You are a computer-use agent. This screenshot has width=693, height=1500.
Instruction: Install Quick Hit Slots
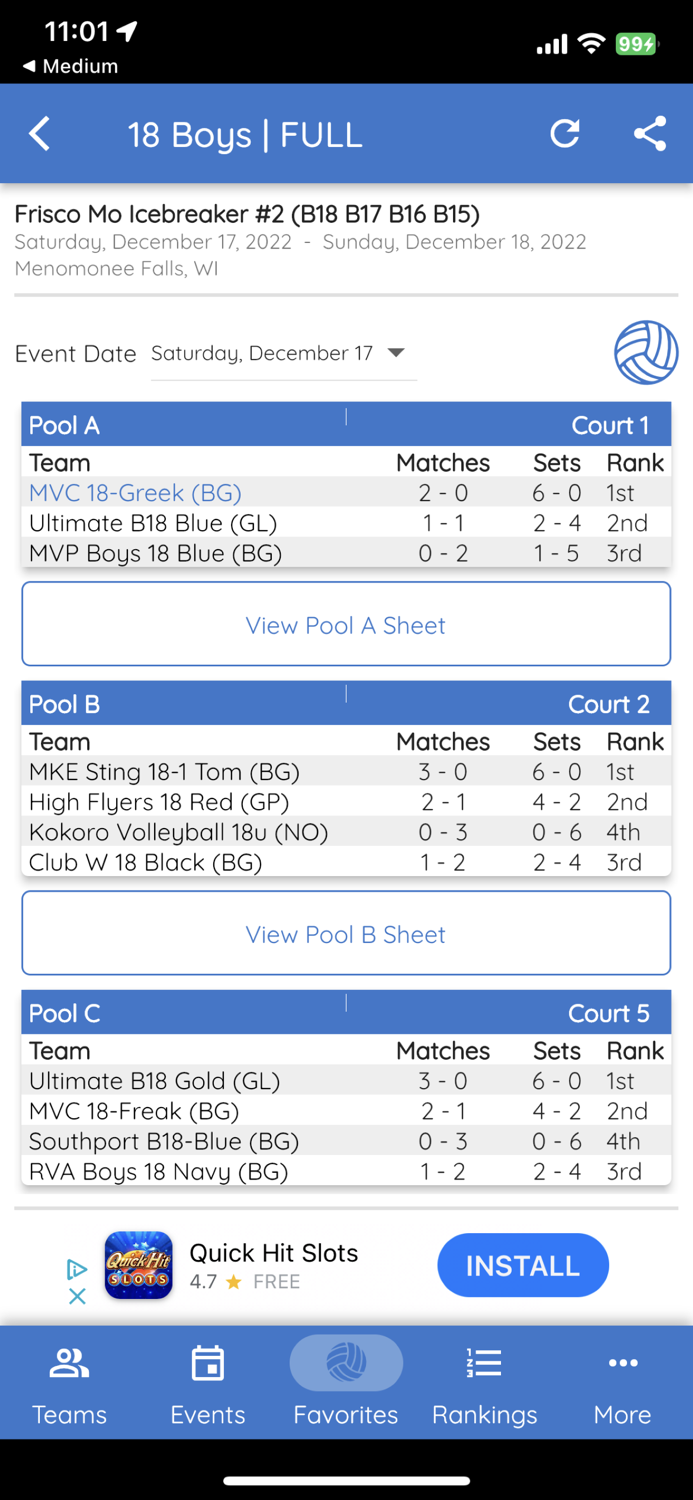point(522,1265)
